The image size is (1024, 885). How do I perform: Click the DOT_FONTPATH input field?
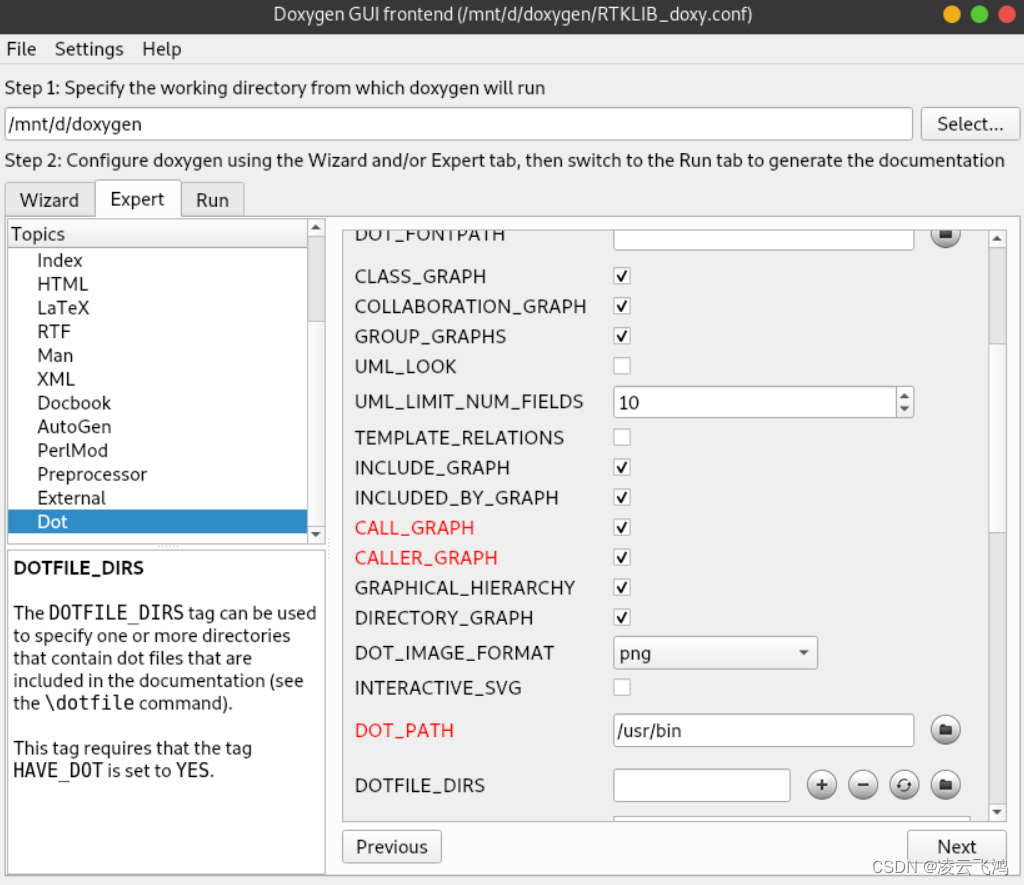click(x=763, y=239)
